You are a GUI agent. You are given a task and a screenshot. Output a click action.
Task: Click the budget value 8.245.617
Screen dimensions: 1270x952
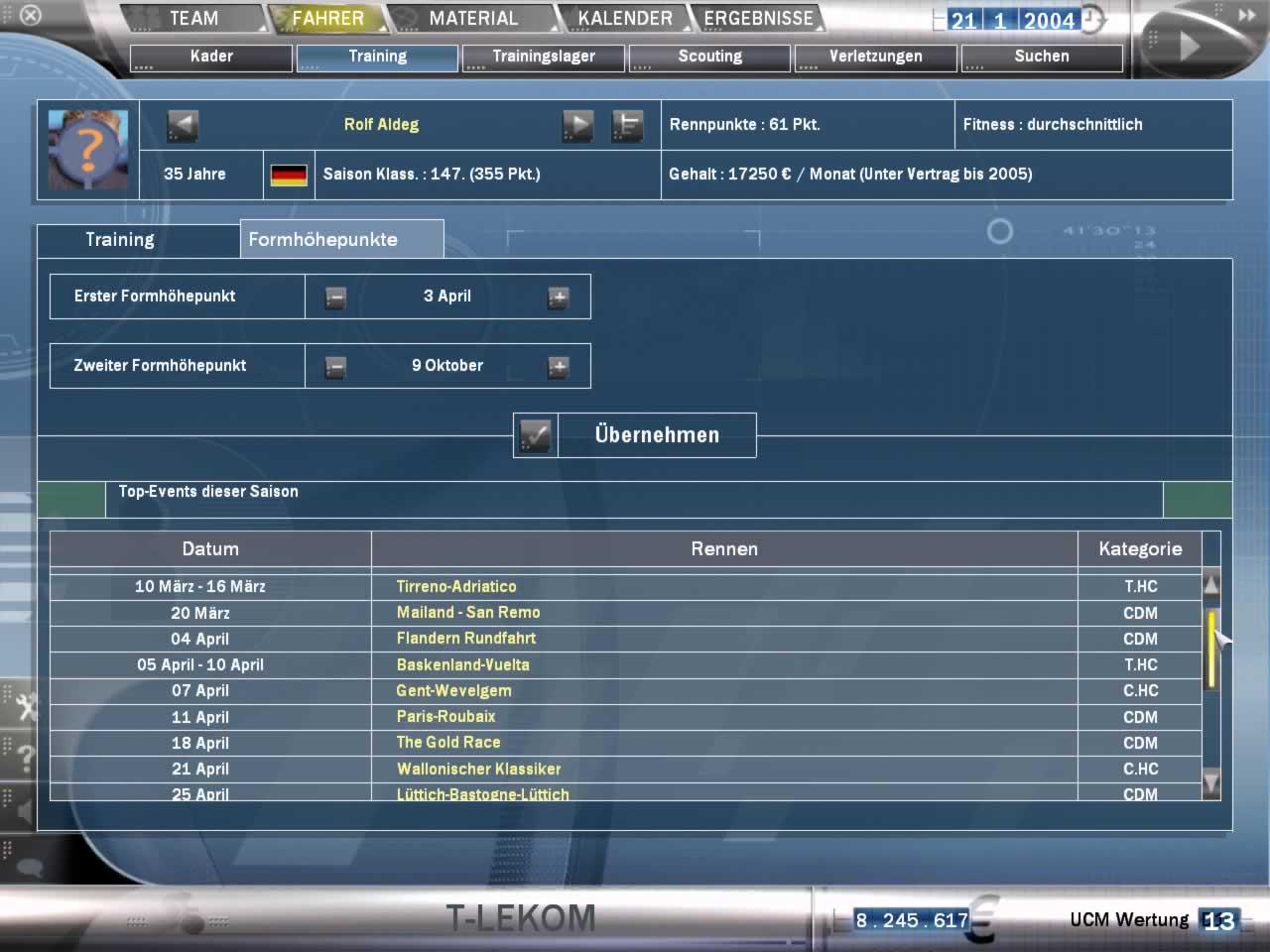(x=912, y=920)
